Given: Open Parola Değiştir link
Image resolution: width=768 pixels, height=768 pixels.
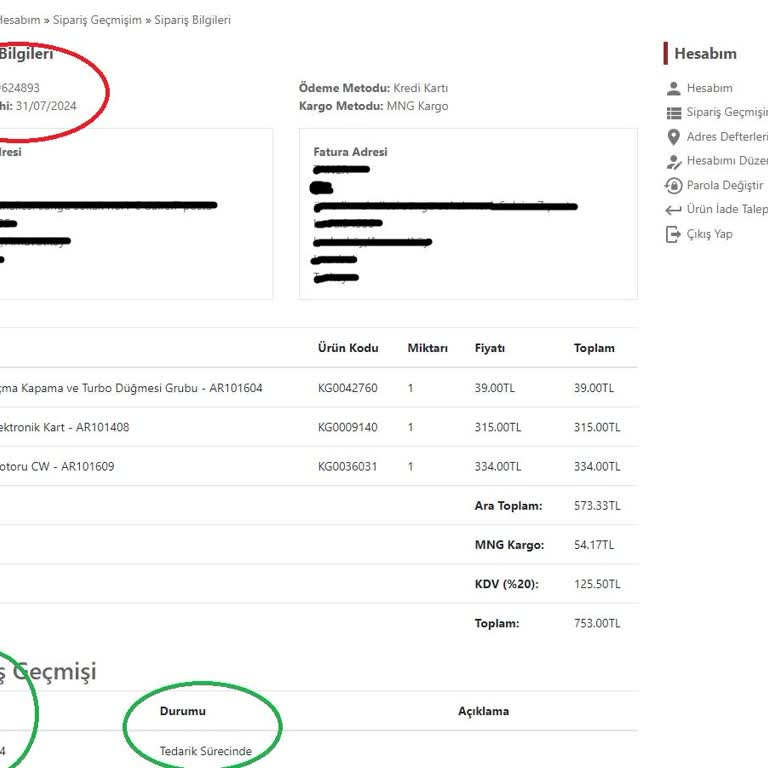Looking at the screenshot, I should [725, 185].
